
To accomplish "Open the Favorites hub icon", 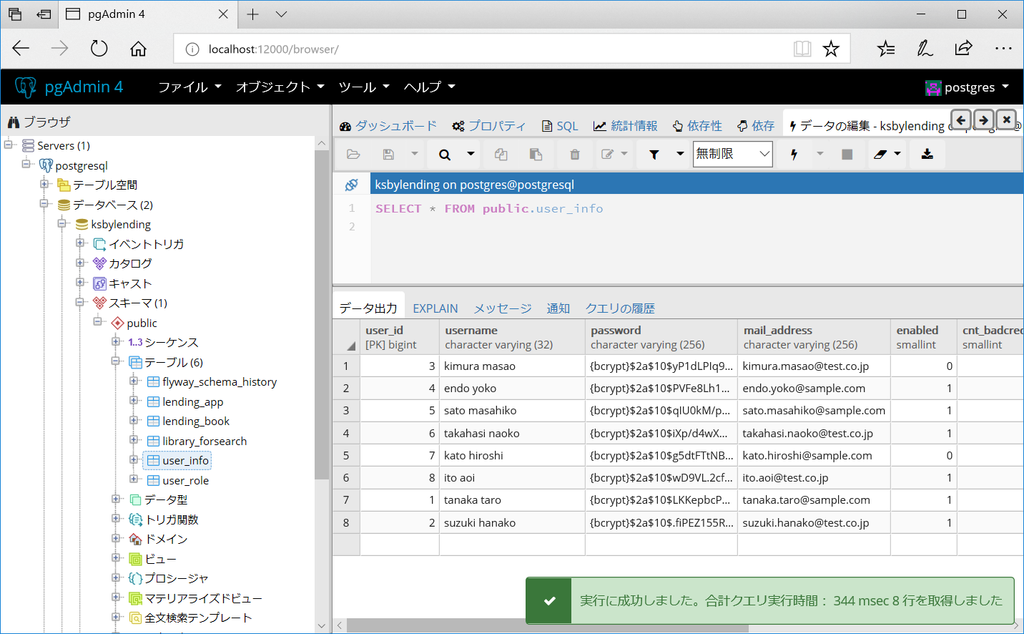I will click(886, 48).
